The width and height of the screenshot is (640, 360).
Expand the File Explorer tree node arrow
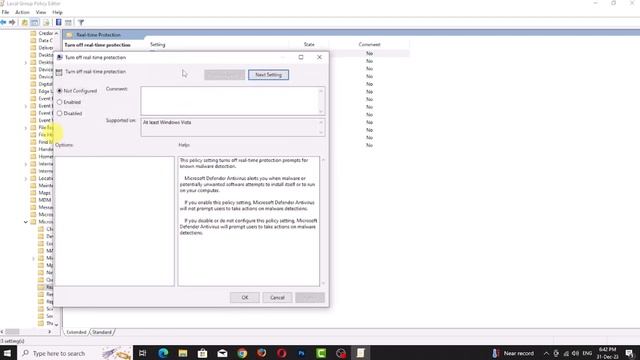(x=26, y=127)
